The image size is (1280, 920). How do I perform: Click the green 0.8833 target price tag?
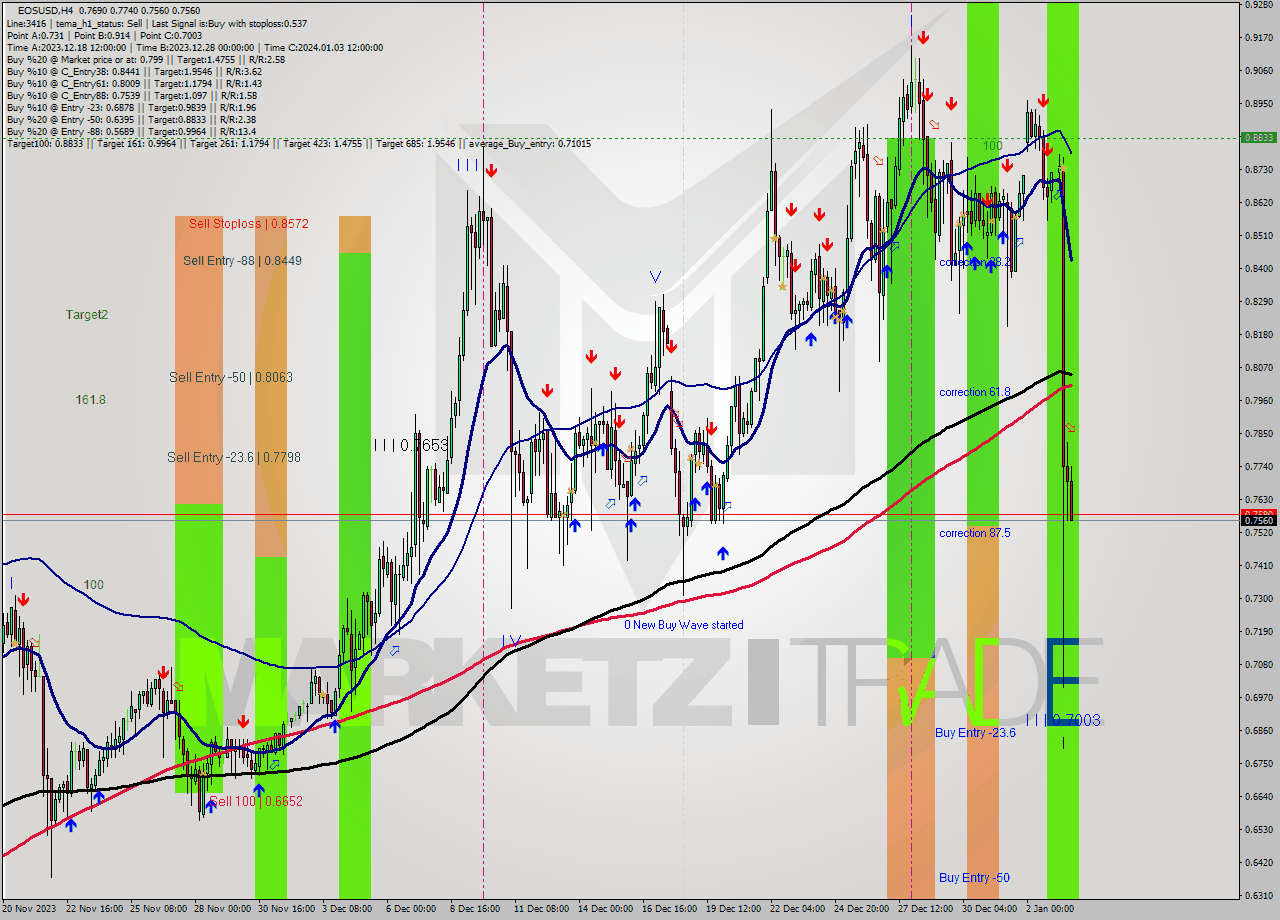point(1258,138)
